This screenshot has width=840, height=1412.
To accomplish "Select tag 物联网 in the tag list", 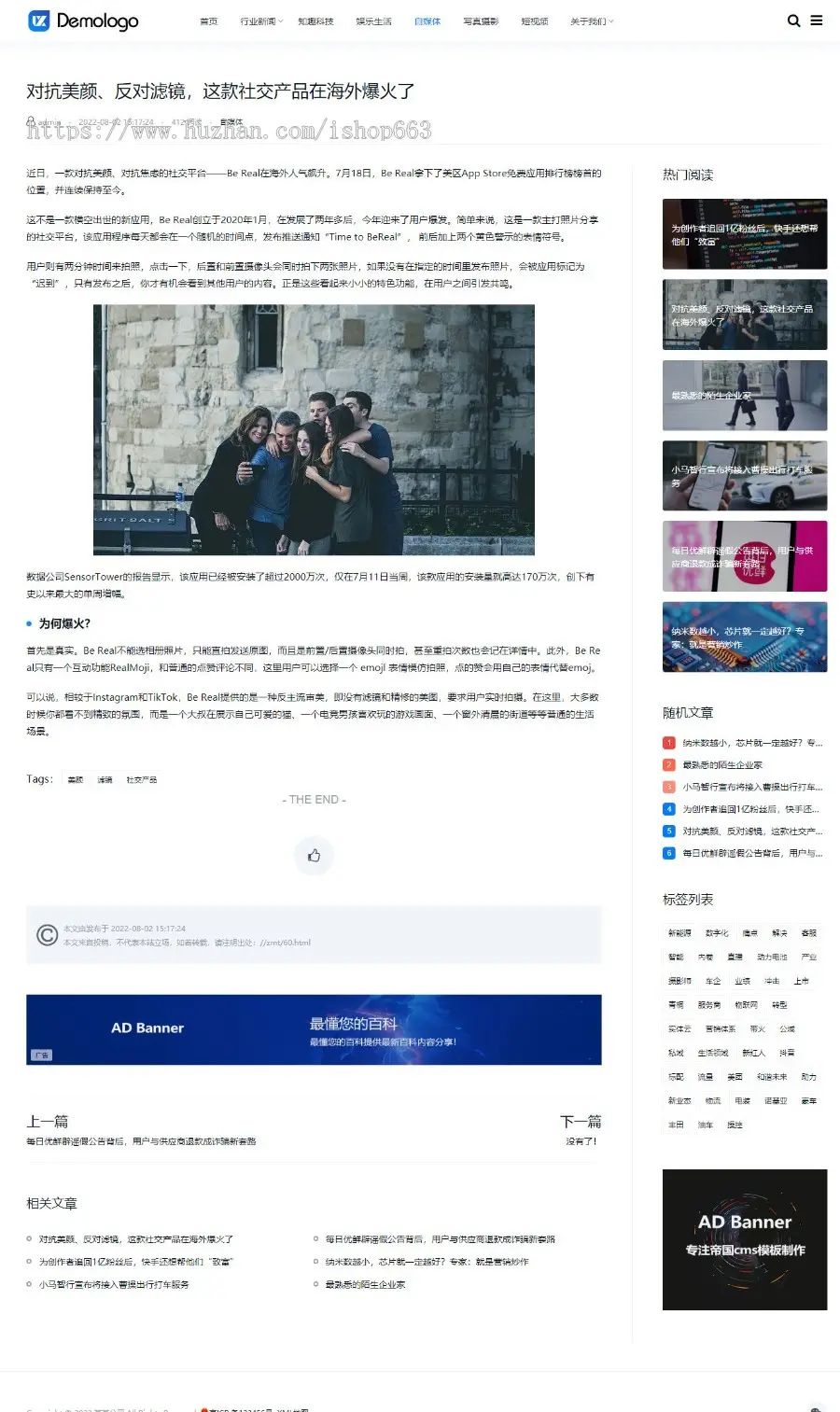I will 746,1005.
